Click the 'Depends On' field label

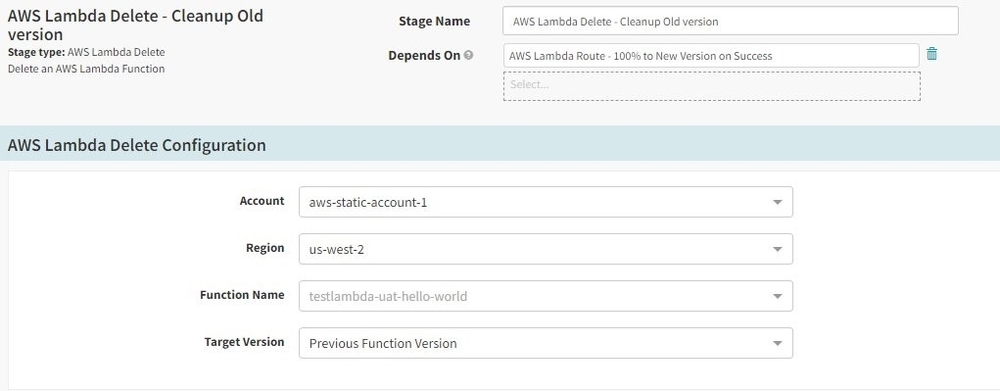pyautogui.click(x=424, y=55)
